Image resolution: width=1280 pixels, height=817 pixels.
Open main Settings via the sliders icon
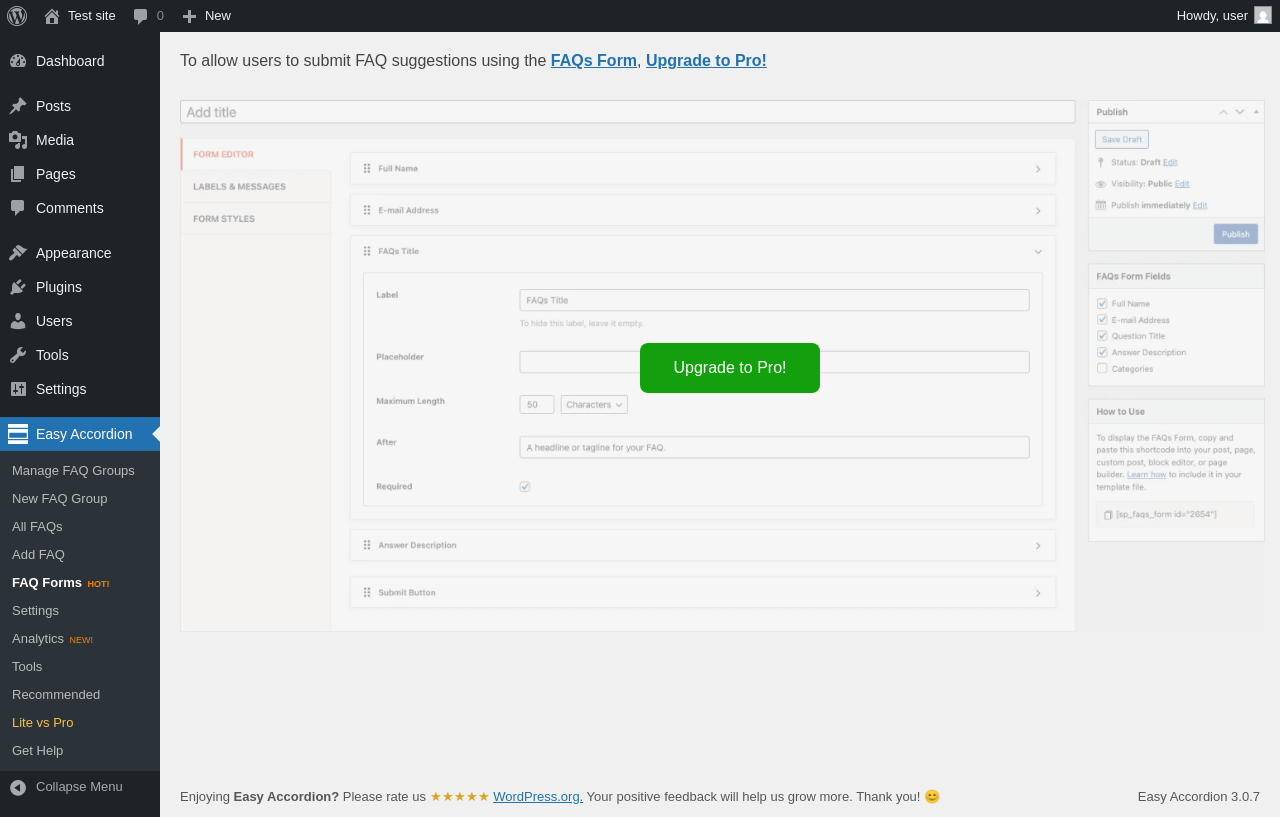pos(18,389)
